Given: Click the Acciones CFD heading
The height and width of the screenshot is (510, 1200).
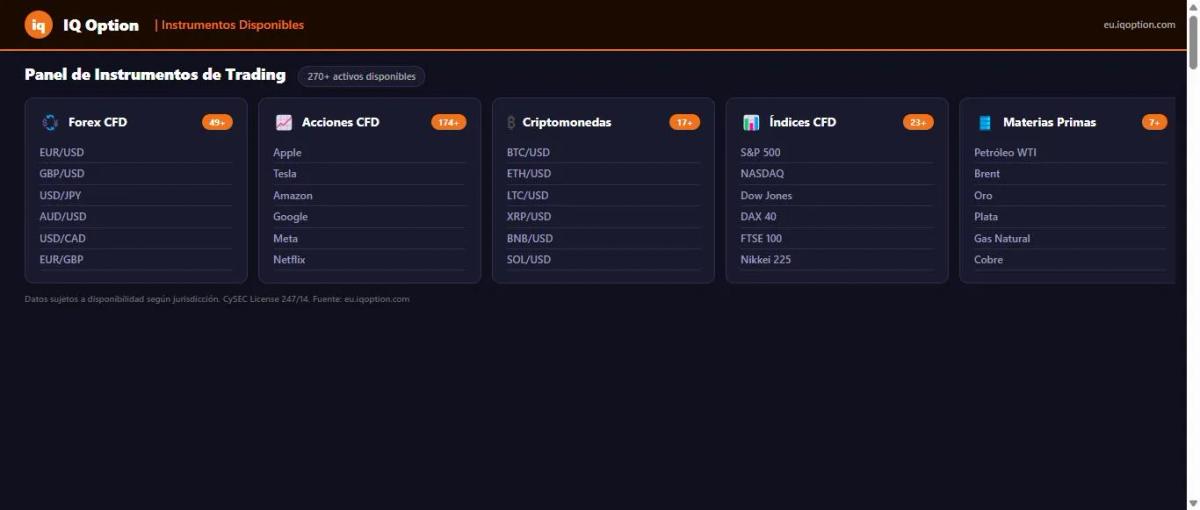Looking at the screenshot, I should click(x=341, y=122).
